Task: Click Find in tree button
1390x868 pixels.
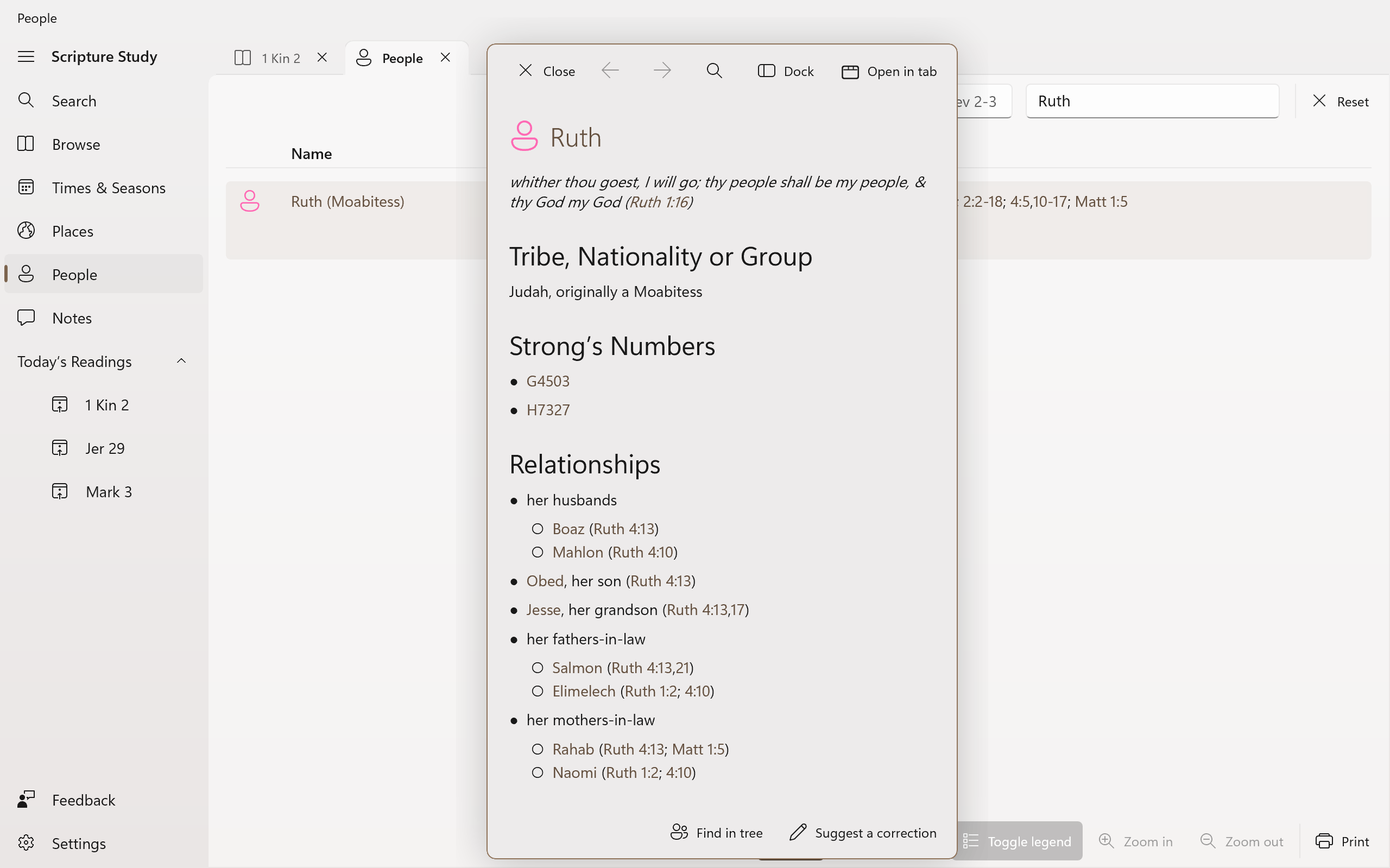Action: [717, 832]
